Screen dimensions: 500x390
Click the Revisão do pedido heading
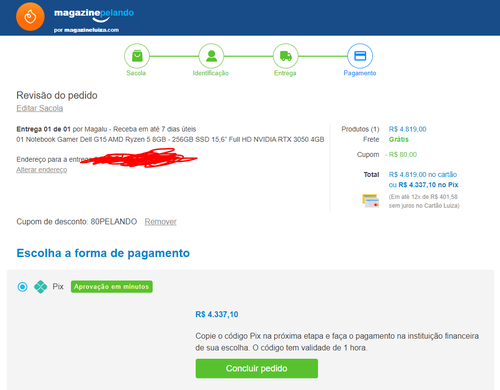click(57, 95)
